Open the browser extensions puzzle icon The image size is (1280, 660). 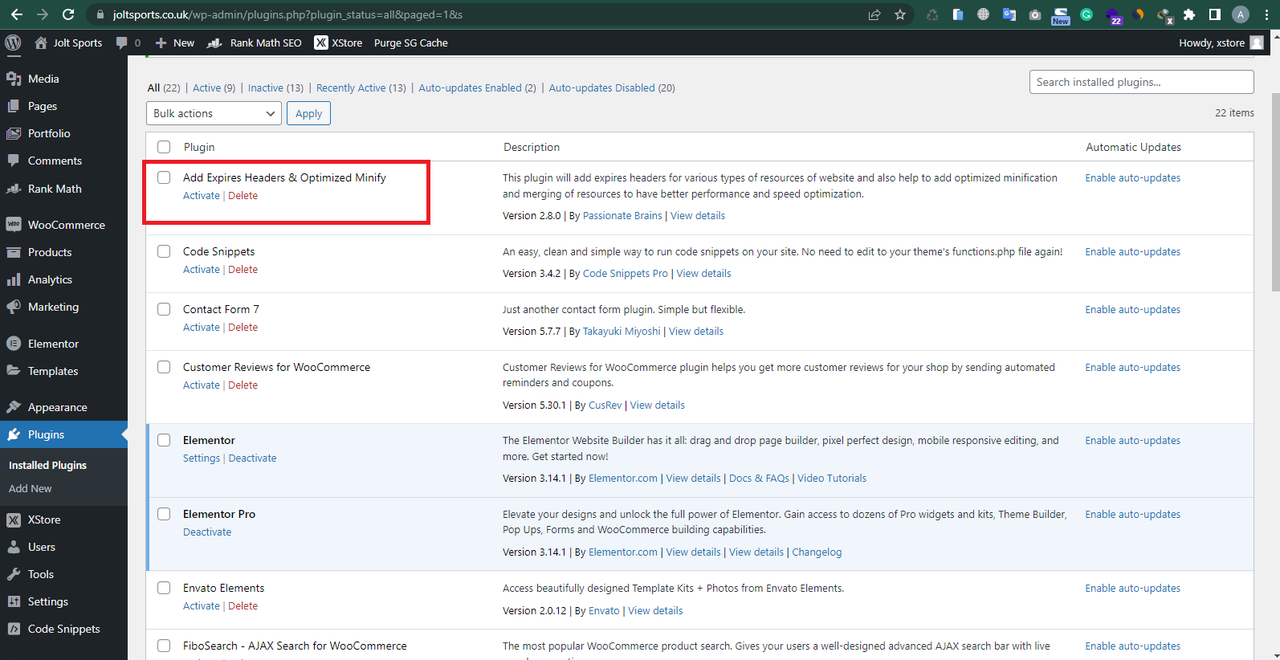point(1189,15)
